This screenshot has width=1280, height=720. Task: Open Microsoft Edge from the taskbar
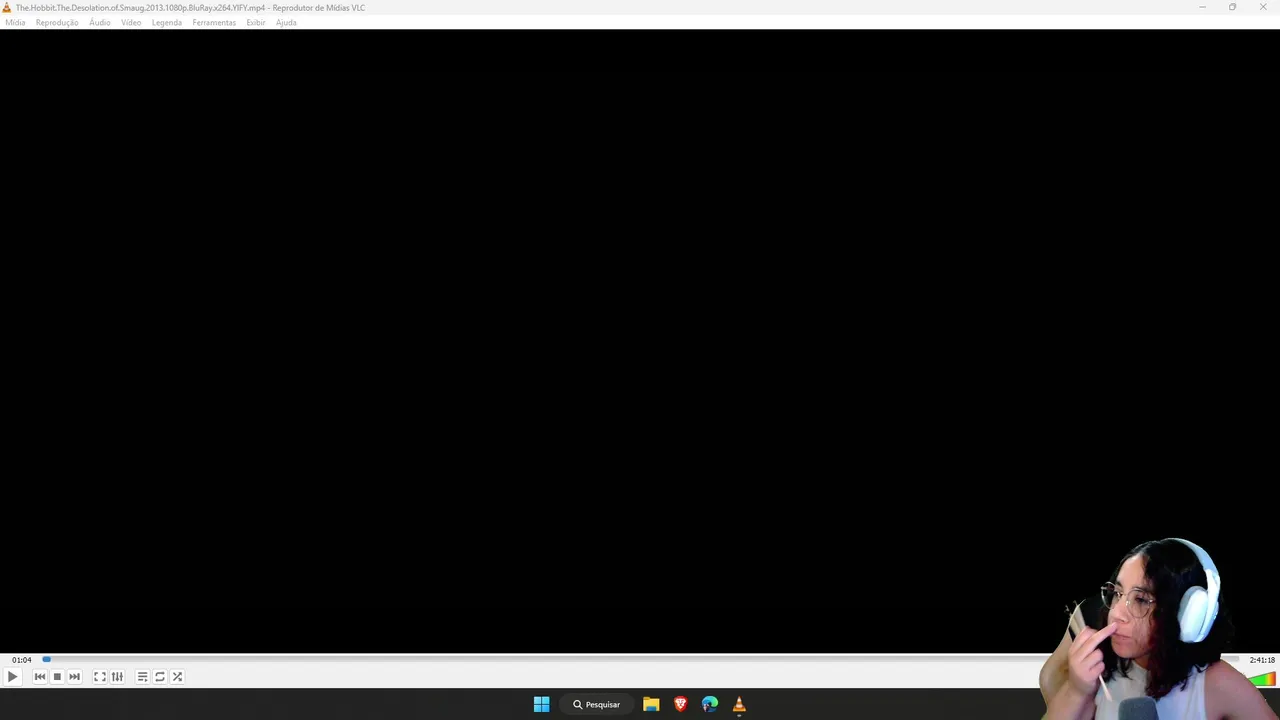[710, 704]
